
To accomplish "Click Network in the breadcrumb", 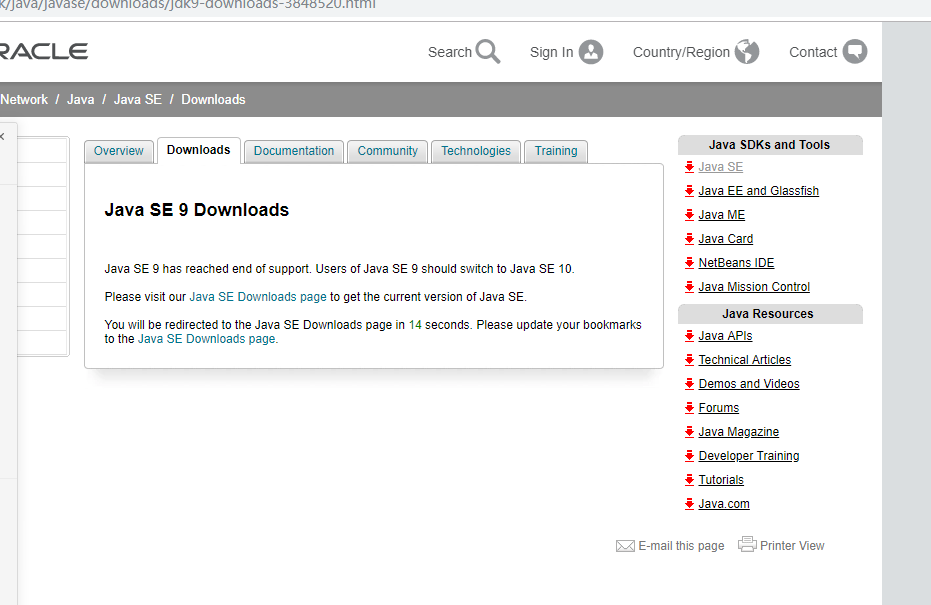I will 24,99.
